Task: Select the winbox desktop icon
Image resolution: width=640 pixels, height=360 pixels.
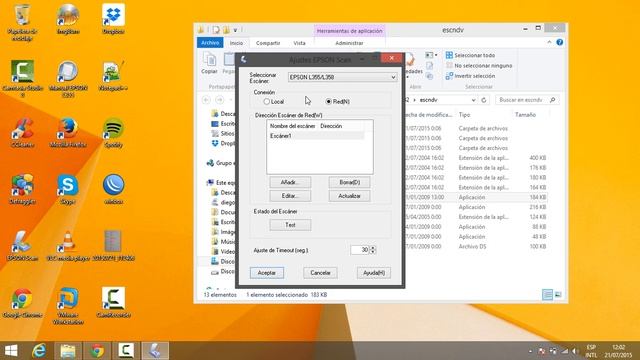Action: click(113, 189)
